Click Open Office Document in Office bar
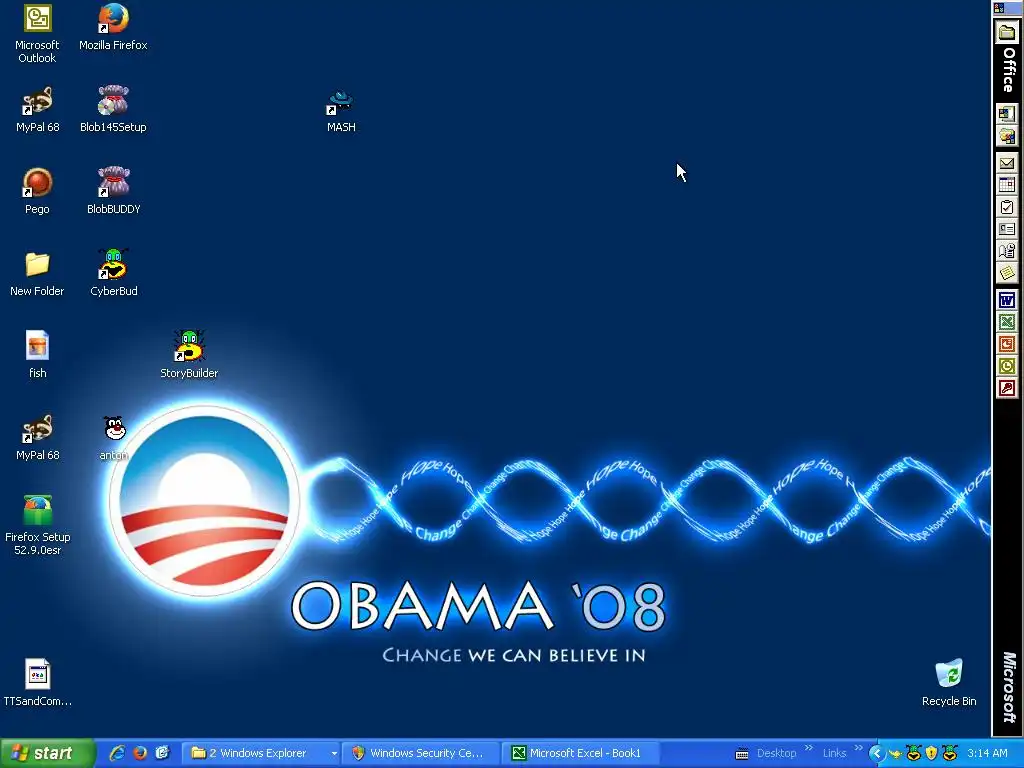This screenshot has height=768, width=1024. [x=1006, y=136]
